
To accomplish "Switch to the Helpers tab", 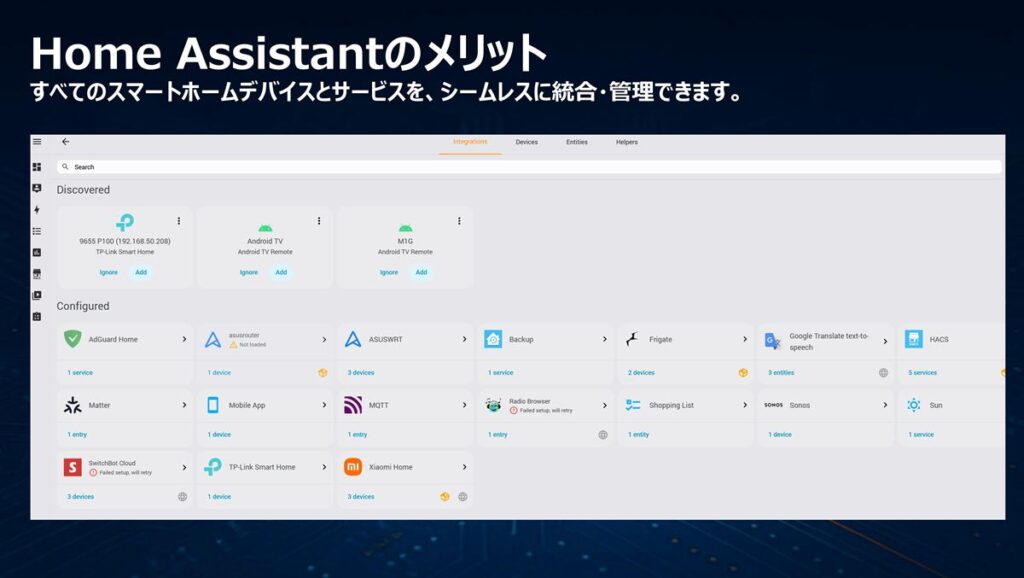I will point(627,142).
